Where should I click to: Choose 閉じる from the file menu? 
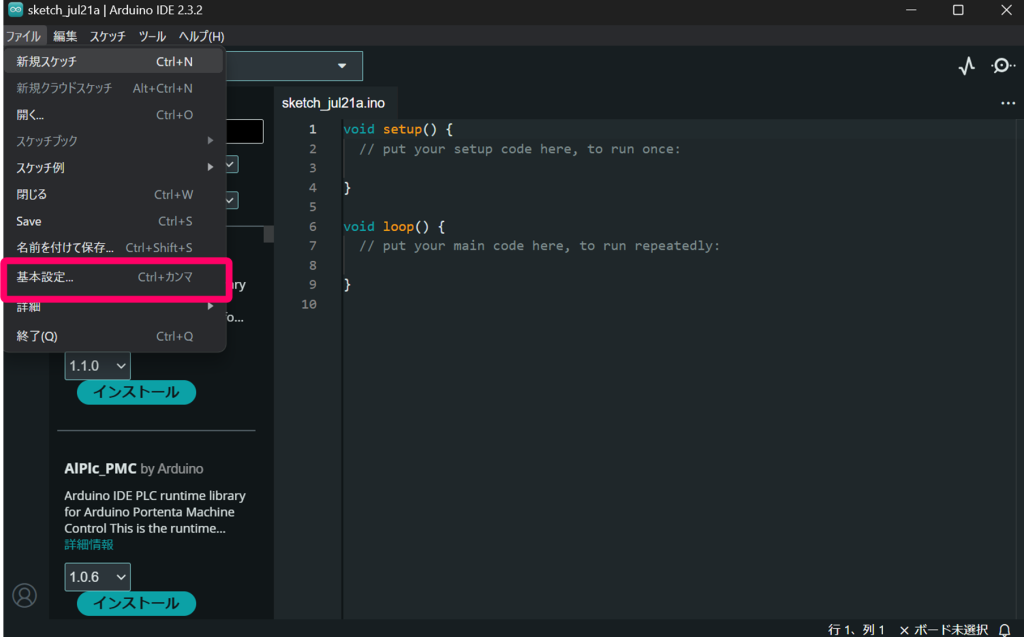114,195
